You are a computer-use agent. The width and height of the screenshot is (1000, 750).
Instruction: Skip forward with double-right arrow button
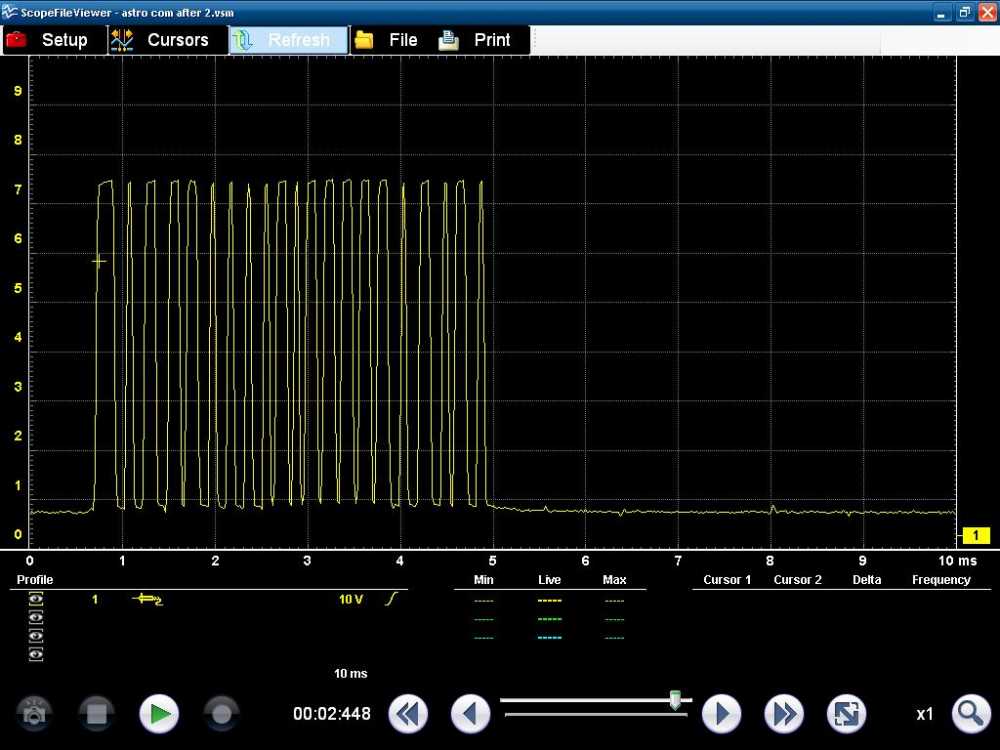[784, 714]
